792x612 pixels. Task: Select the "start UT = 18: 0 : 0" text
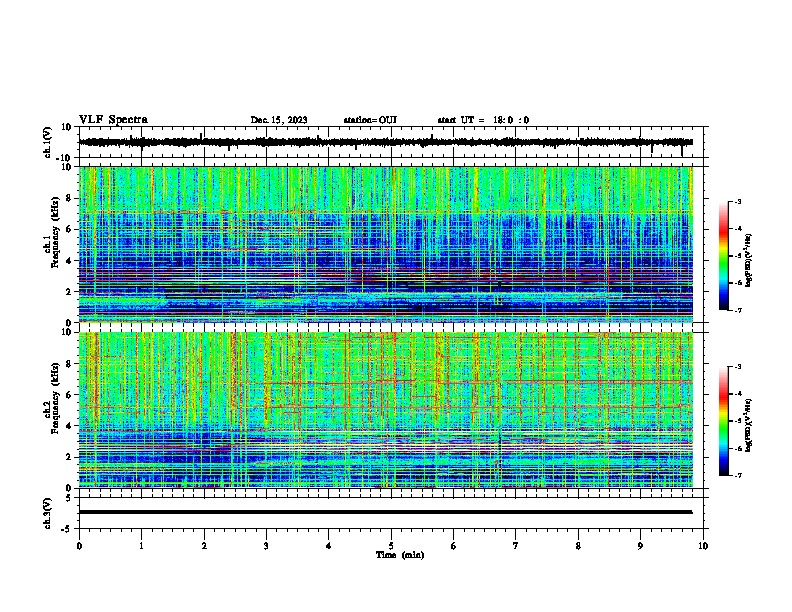pos(483,120)
